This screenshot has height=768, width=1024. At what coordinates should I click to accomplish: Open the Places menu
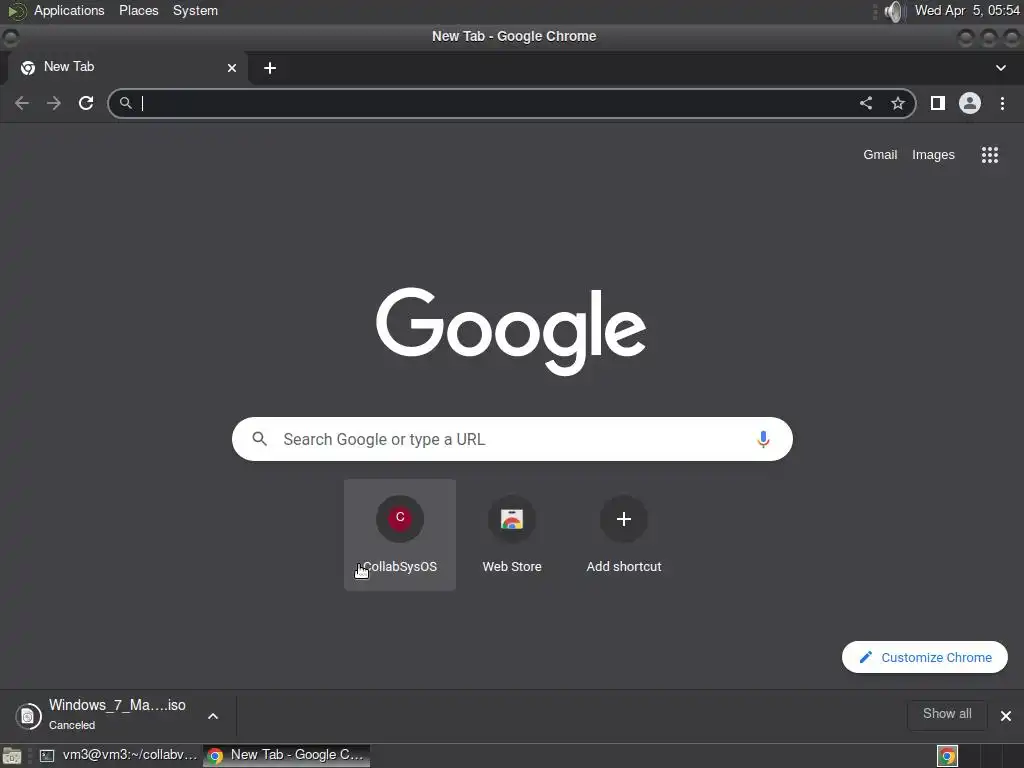point(138,10)
